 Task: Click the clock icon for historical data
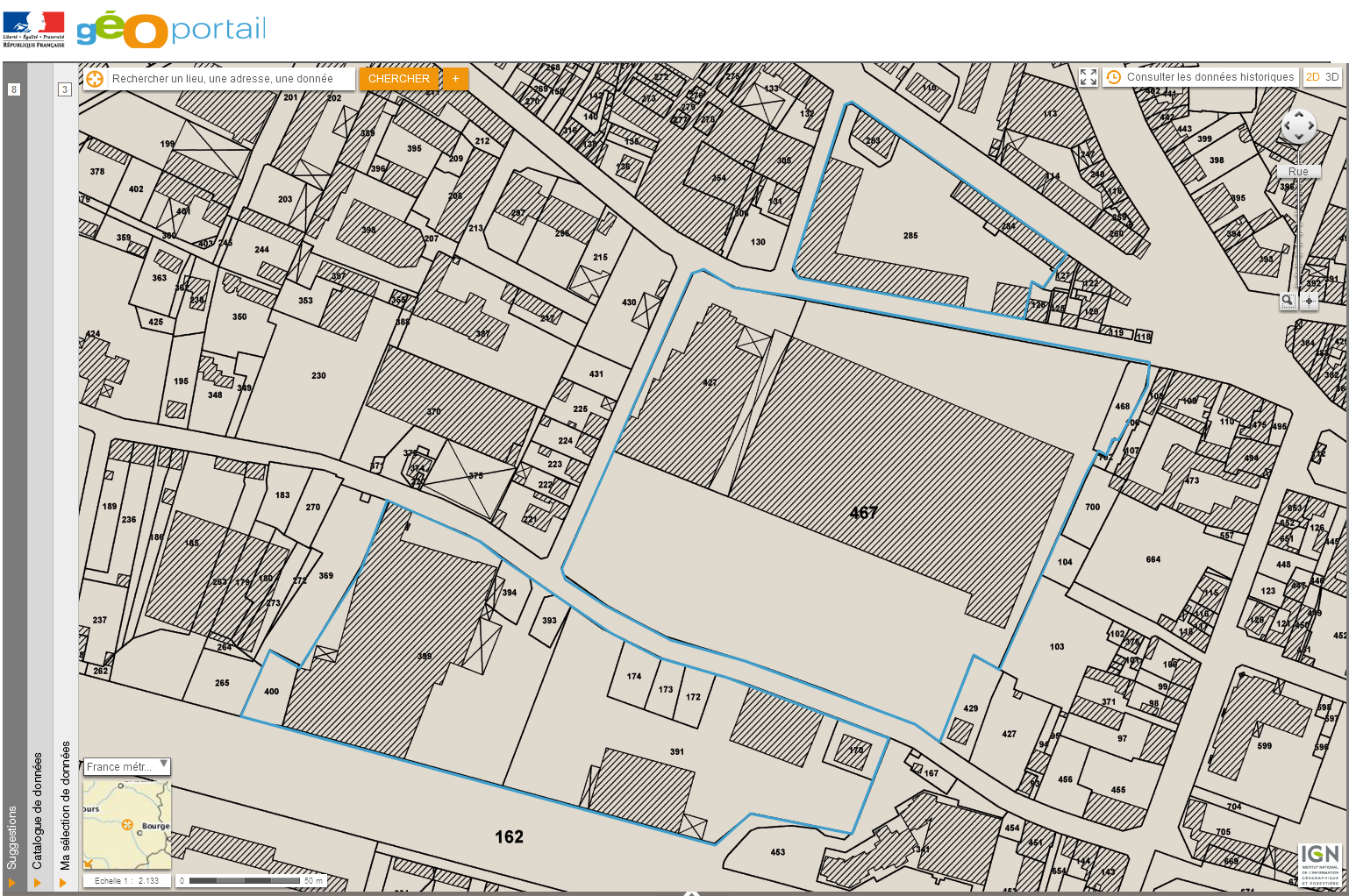(x=1113, y=77)
